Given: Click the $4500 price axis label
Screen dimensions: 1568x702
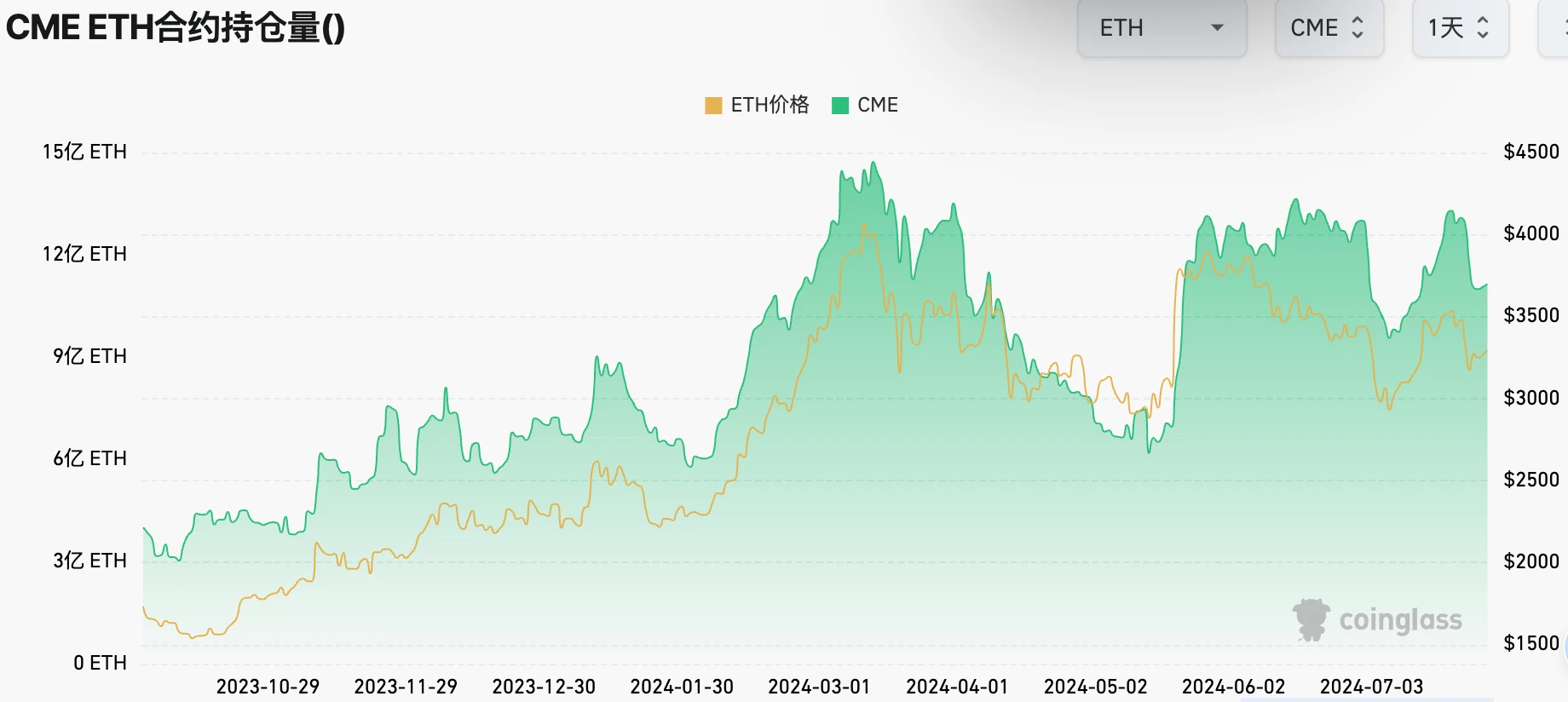Looking at the screenshot, I should coord(1531,152).
